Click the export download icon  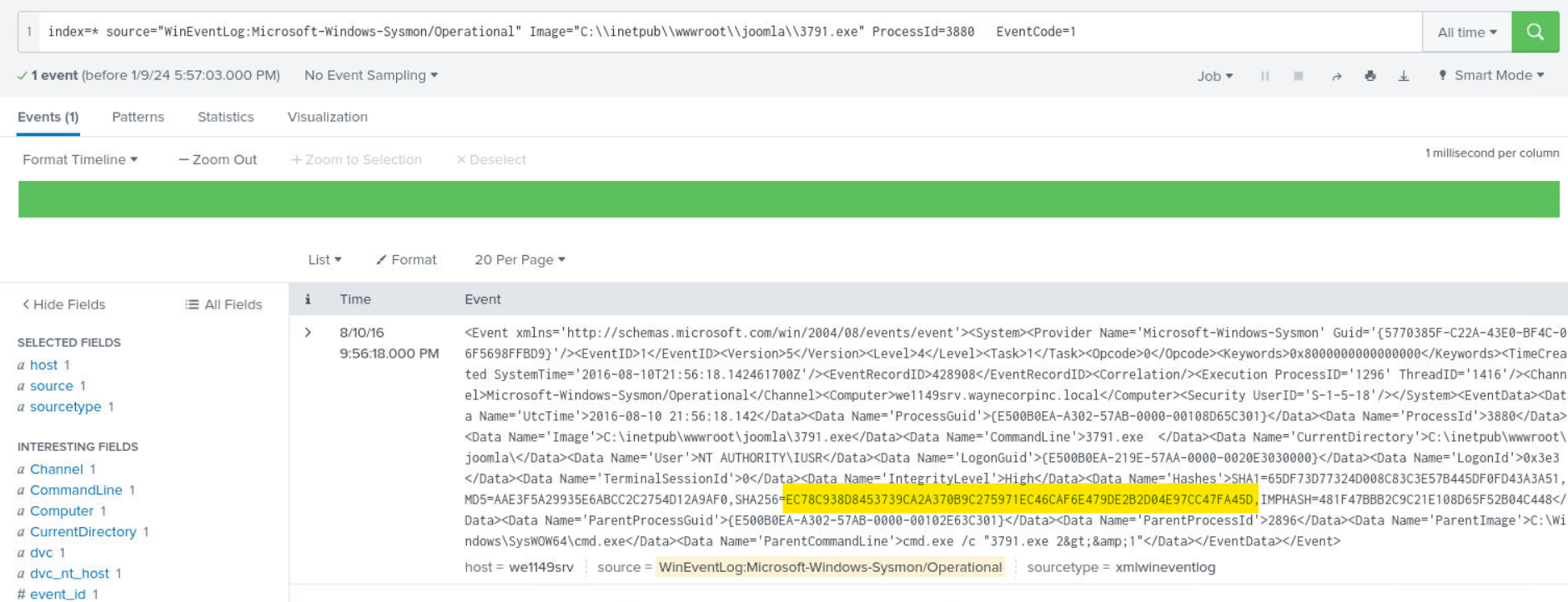[x=1404, y=76]
